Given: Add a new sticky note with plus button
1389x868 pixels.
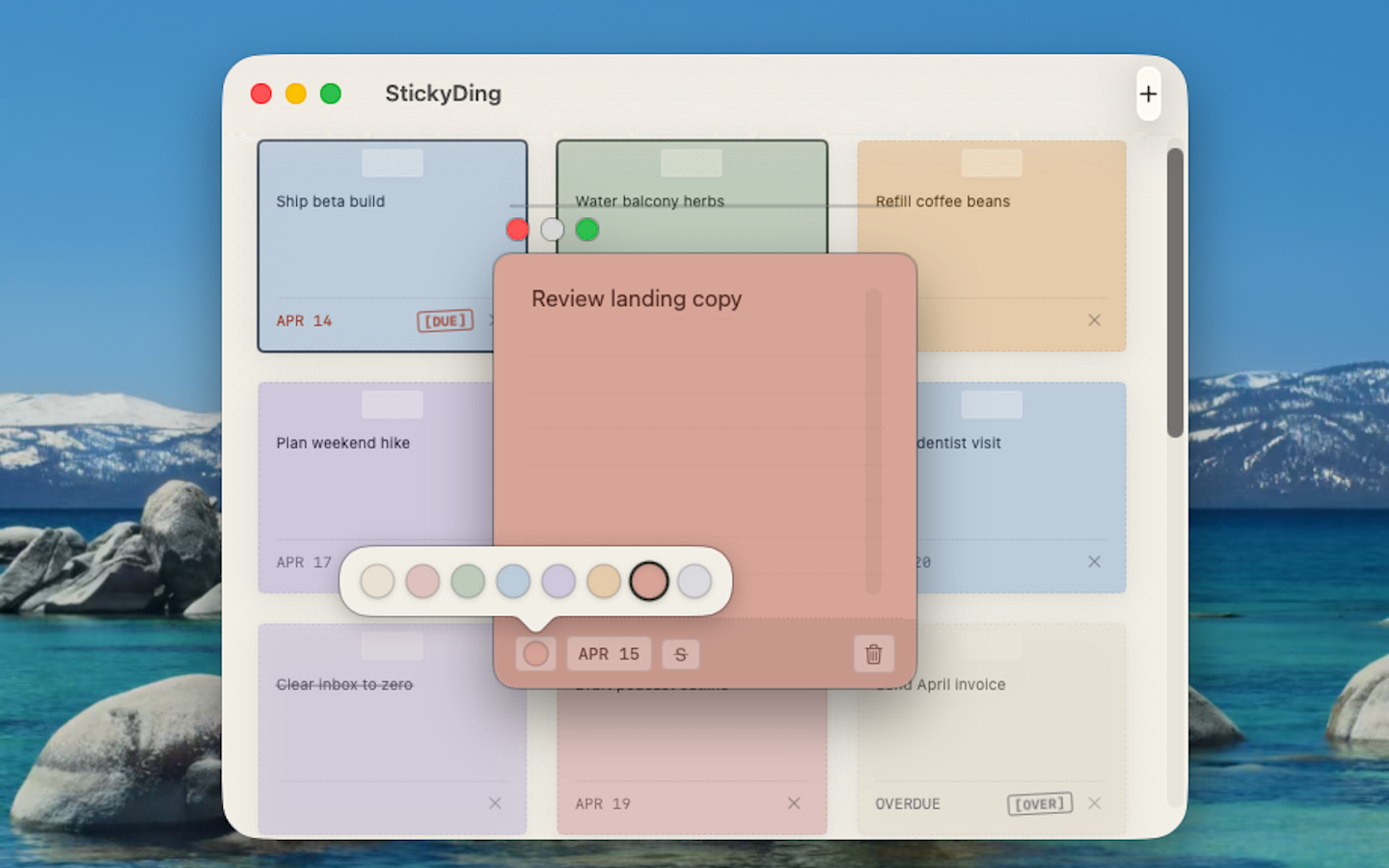Looking at the screenshot, I should coord(1148,95).
